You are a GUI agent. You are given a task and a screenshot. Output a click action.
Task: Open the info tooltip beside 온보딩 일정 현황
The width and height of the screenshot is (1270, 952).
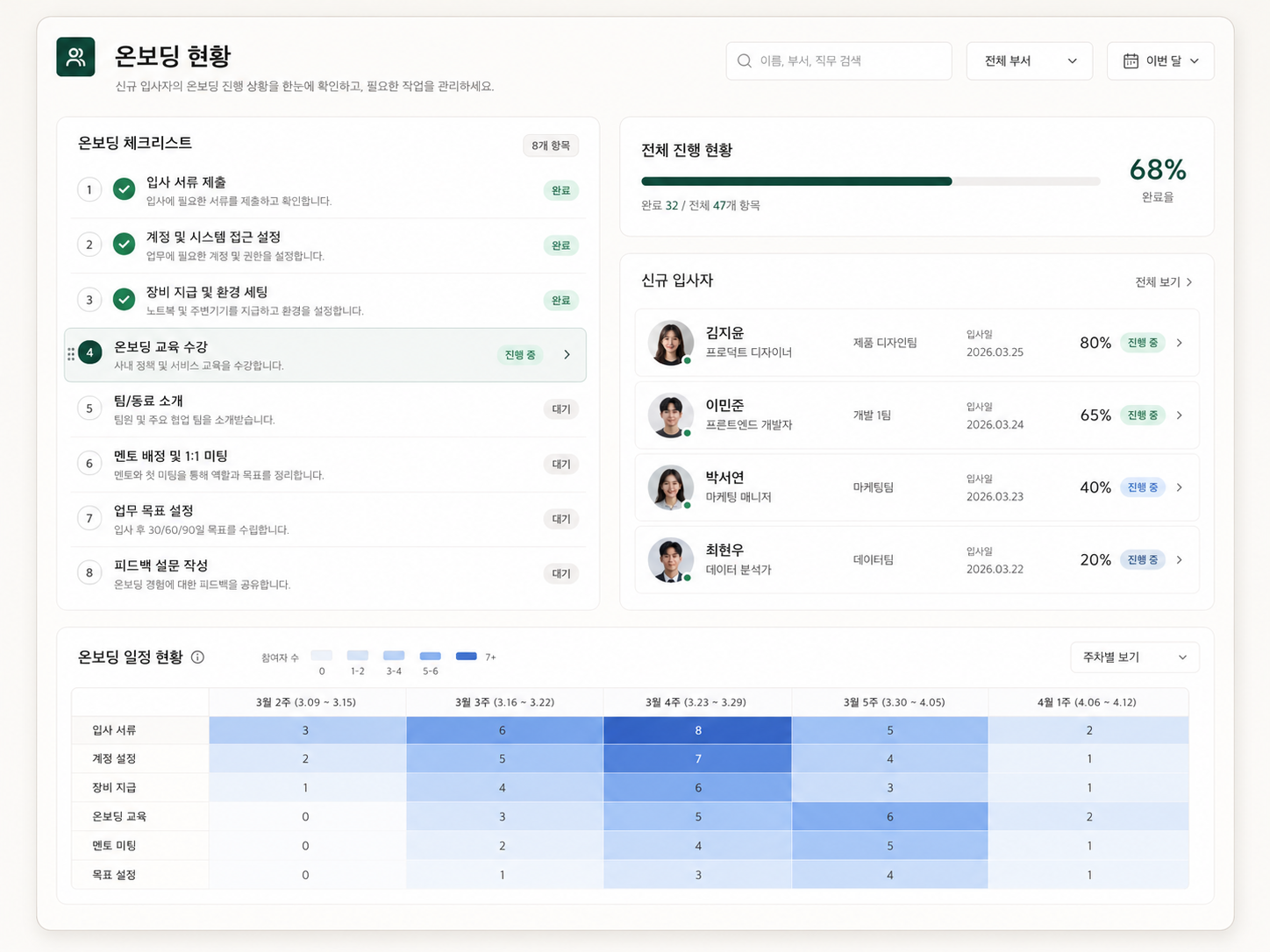click(x=198, y=657)
